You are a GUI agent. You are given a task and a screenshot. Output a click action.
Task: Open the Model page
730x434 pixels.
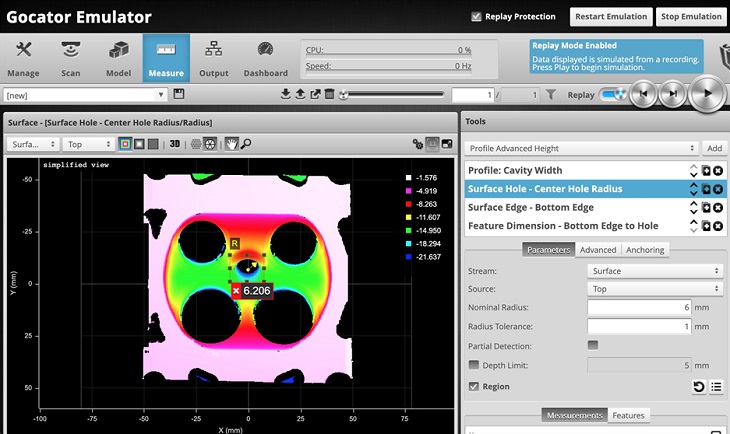118,58
